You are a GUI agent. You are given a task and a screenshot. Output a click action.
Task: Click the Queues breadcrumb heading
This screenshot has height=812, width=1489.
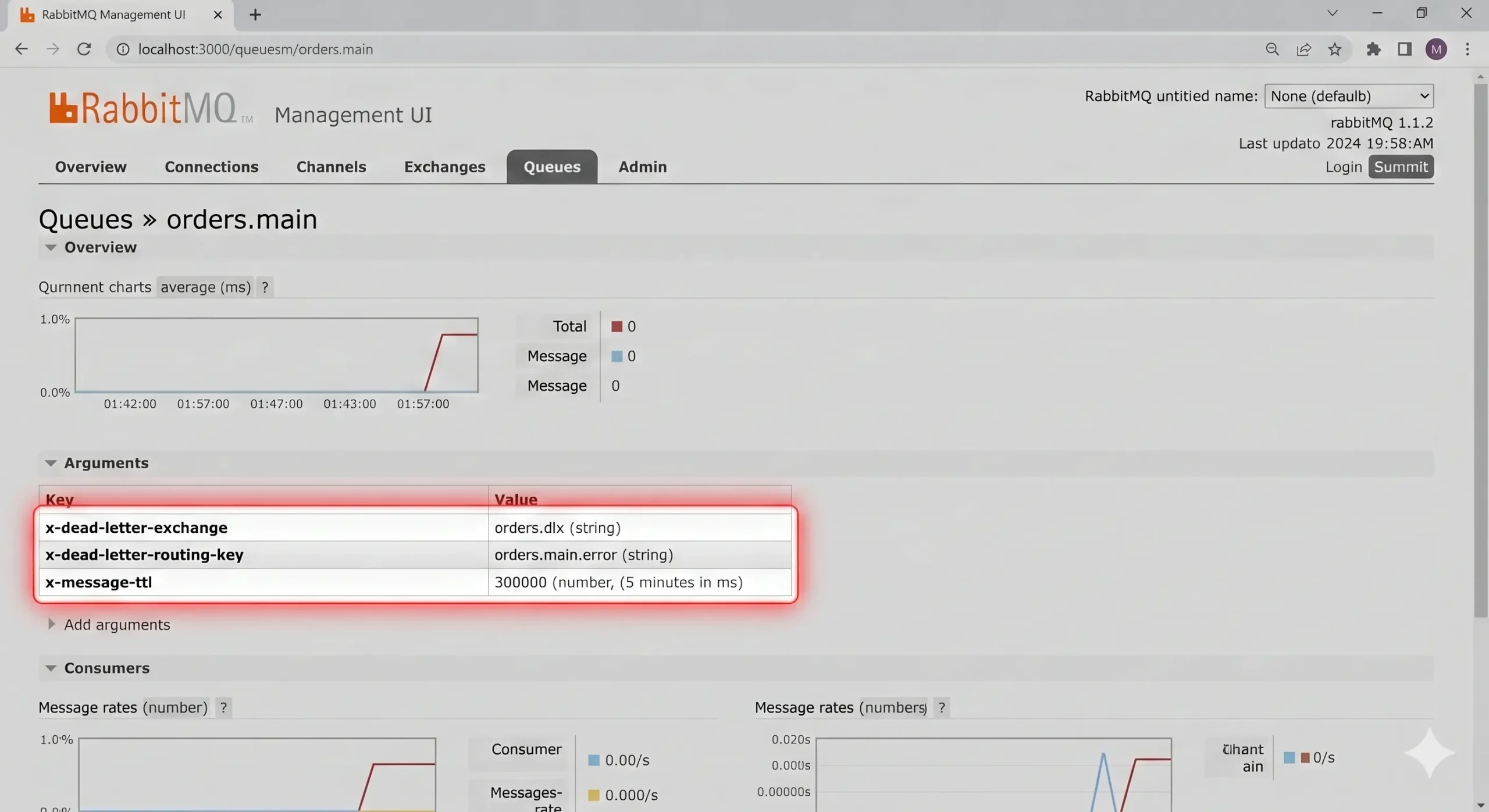(86, 219)
